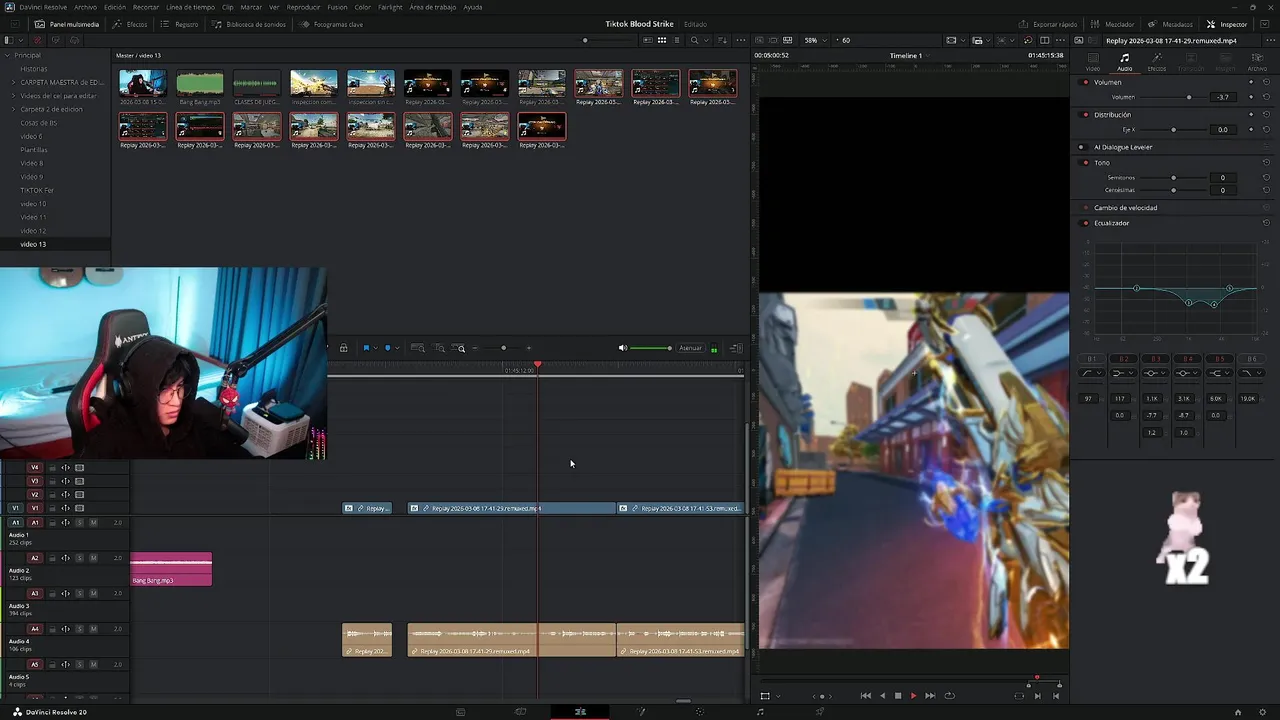
Task: Reset the Volumen section
Action: (1266, 82)
